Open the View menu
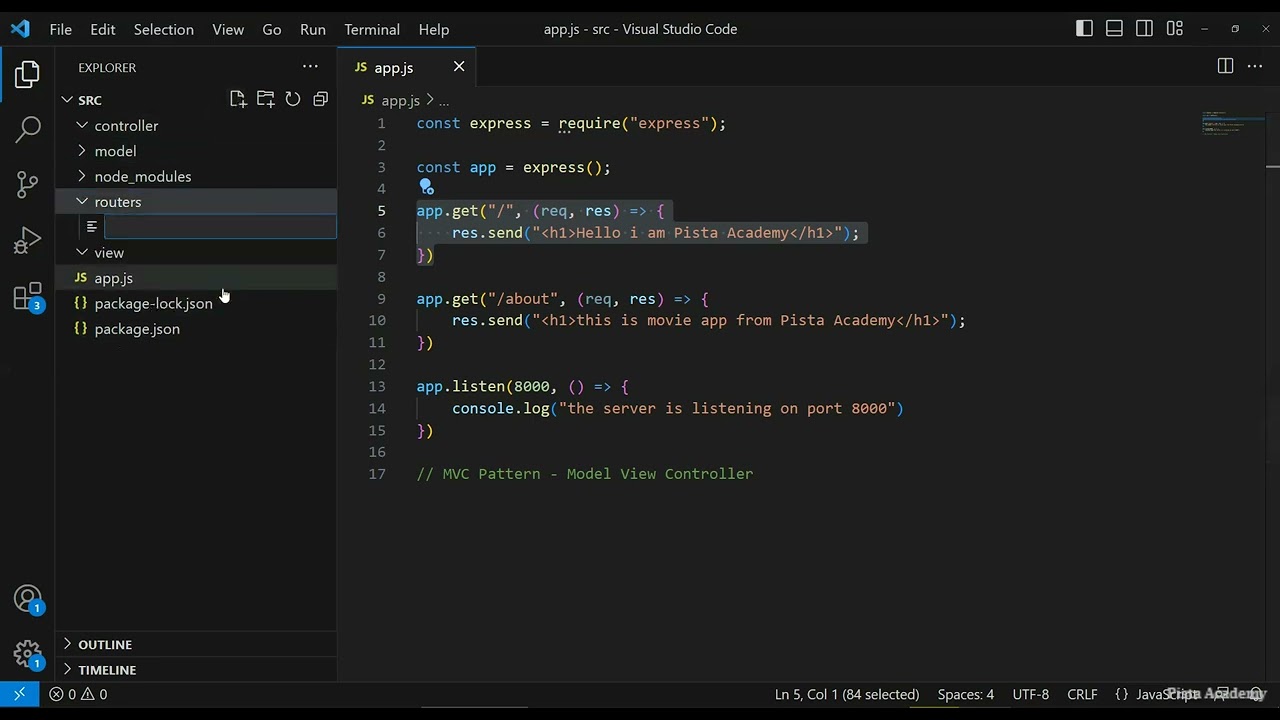The height and width of the screenshot is (720, 1280). tap(228, 29)
